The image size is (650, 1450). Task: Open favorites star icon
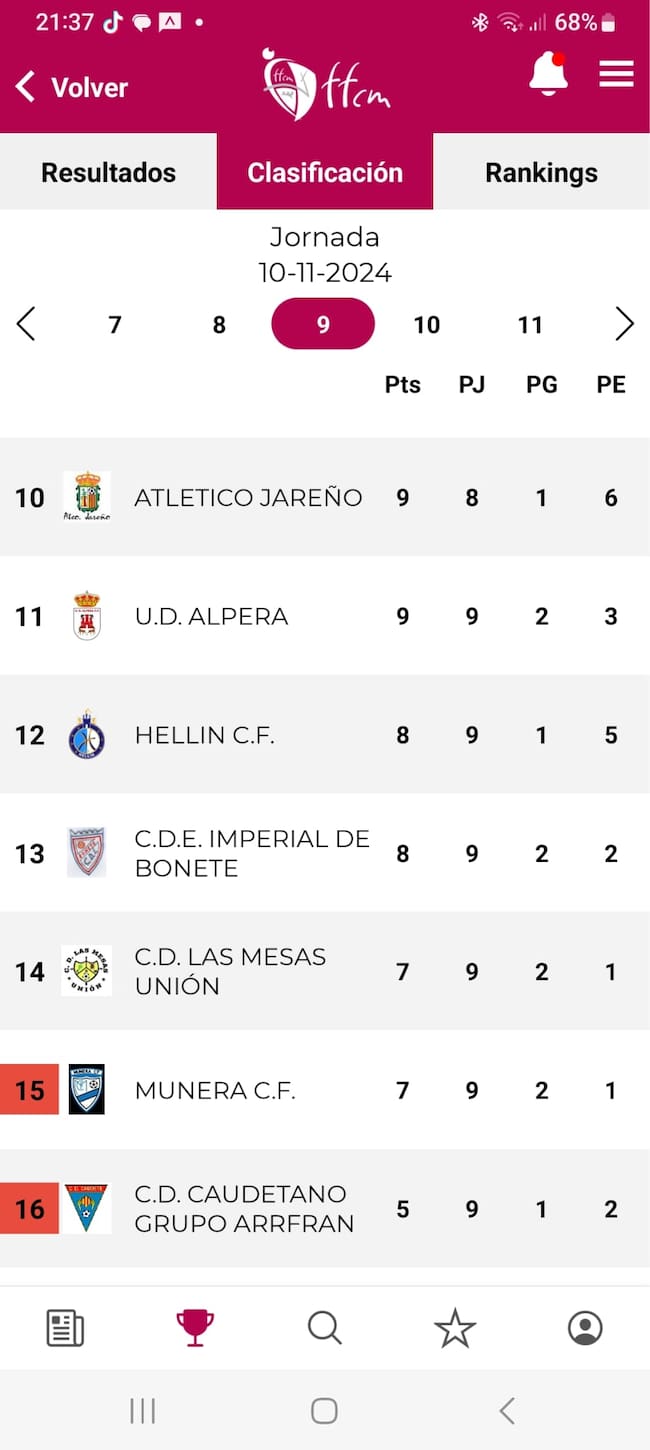pos(455,1328)
